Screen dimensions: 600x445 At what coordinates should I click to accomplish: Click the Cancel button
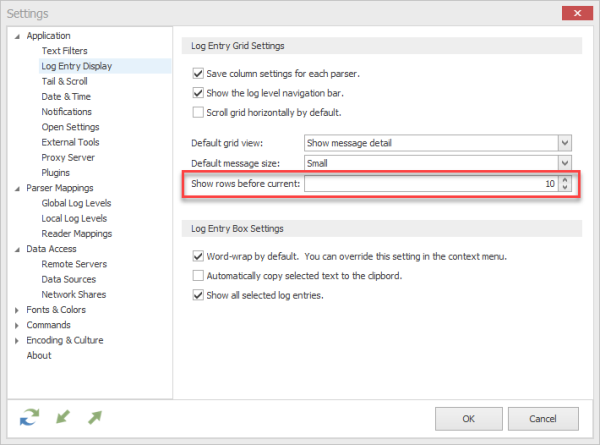click(543, 419)
